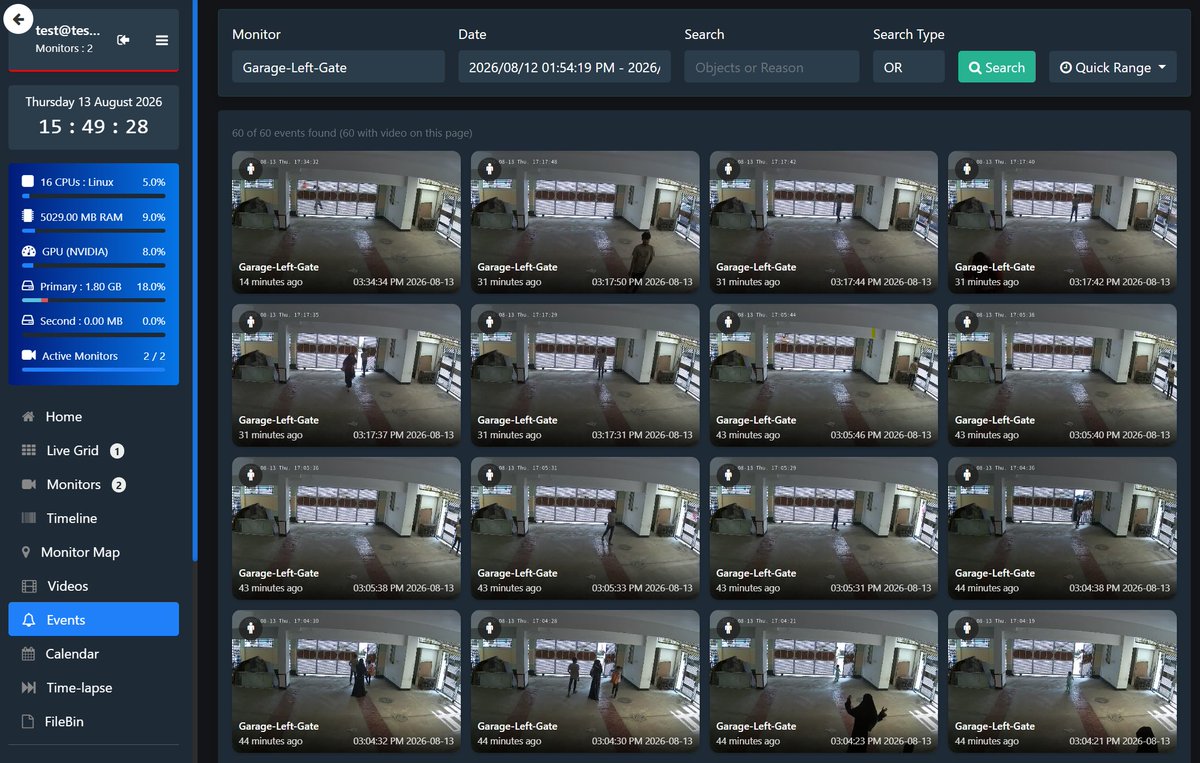This screenshot has height=763, width=1200.
Task: Open the Events menu item
Action: [x=94, y=620]
